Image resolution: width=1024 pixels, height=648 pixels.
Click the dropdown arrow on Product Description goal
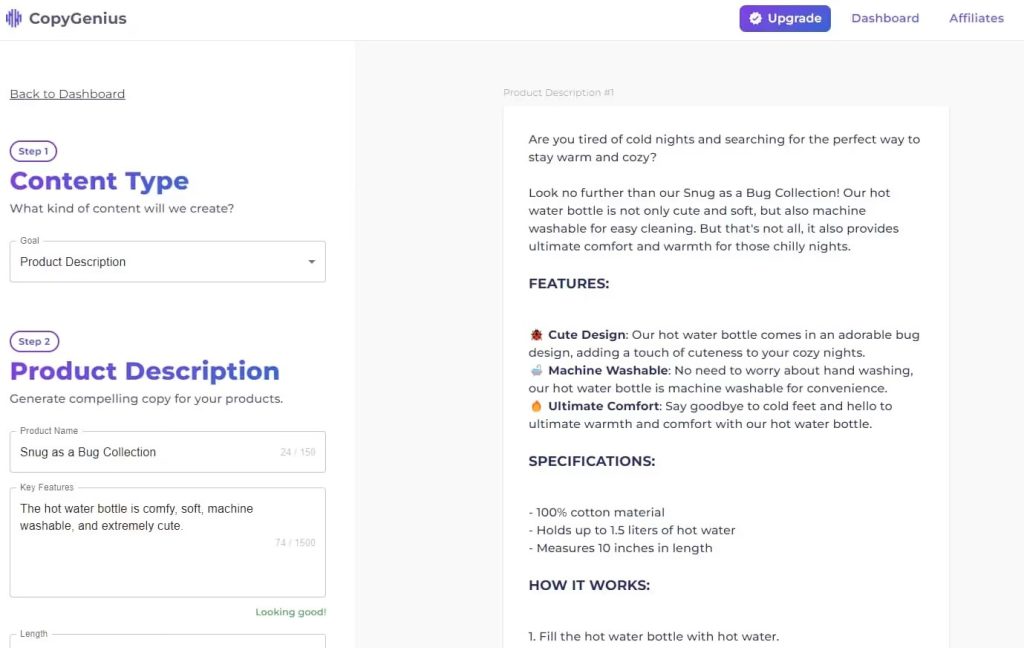pos(310,261)
